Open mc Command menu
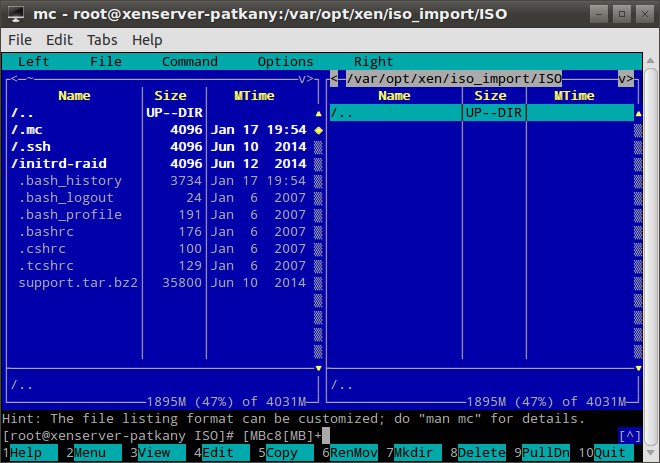The image size is (660, 463). pyautogui.click(x=190, y=62)
